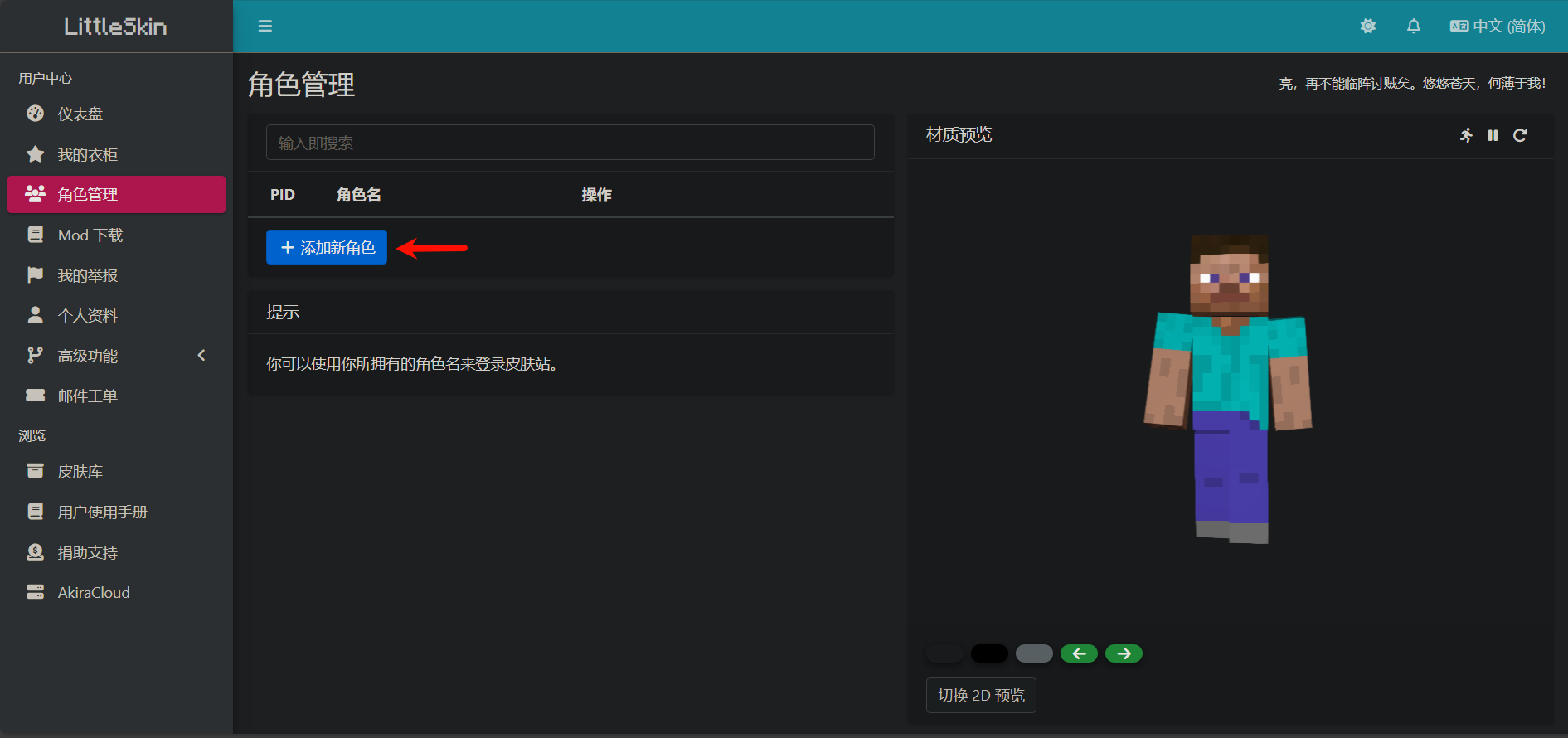The image size is (1568, 738).
Task: Open the AkiraCloud sidebar link
Action: coord(94,593)
